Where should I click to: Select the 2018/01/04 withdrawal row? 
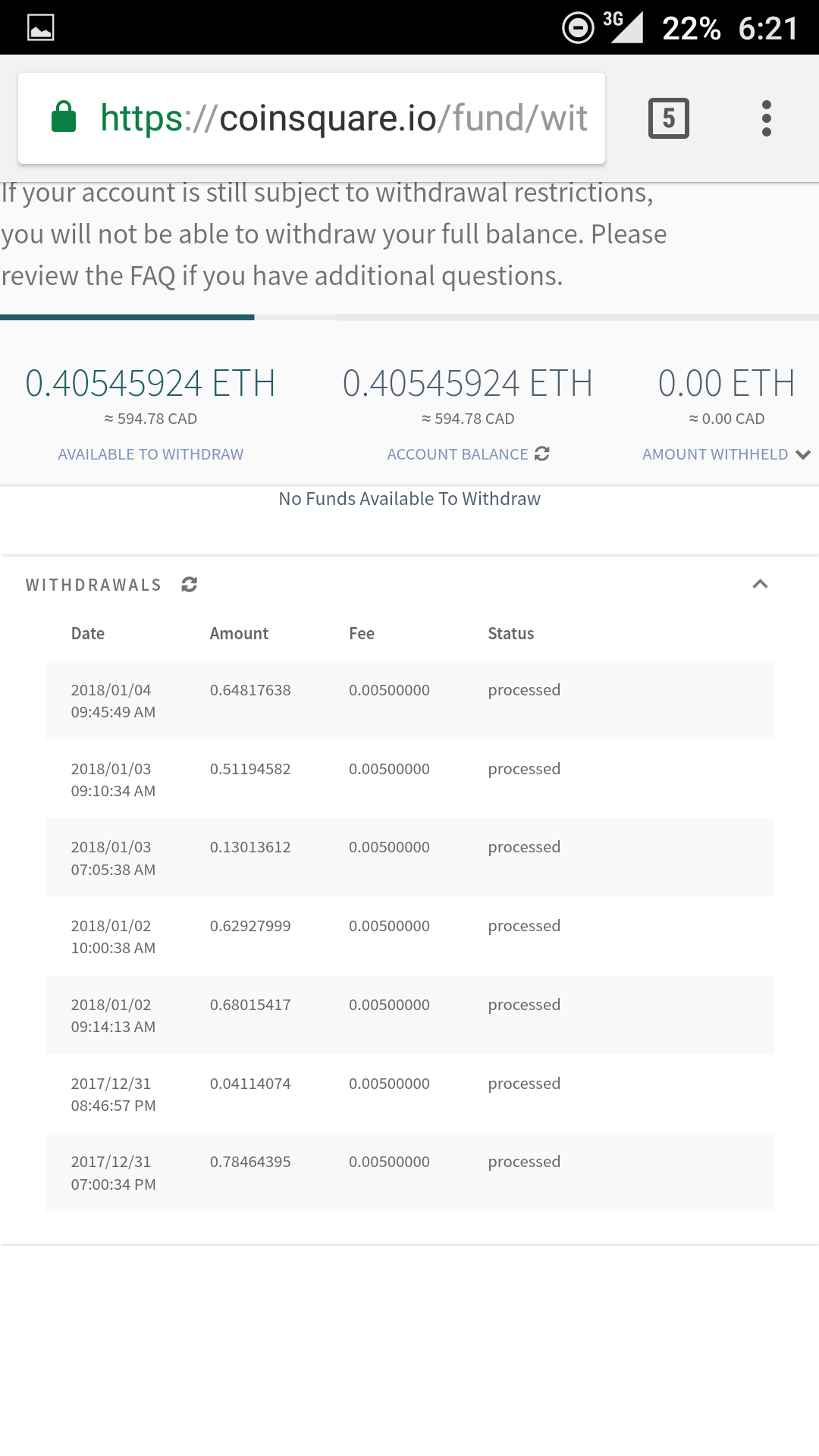tap(409, 701)
